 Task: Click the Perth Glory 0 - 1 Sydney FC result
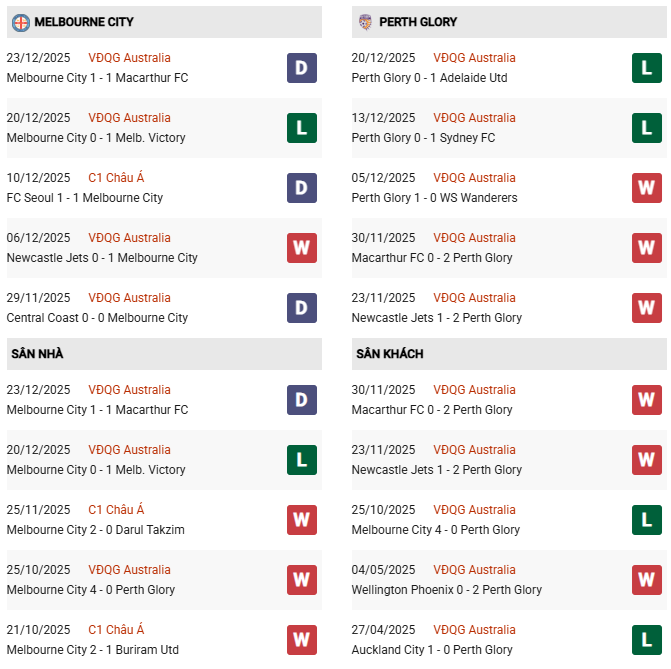pyautogui.click(x=437, y=138)
